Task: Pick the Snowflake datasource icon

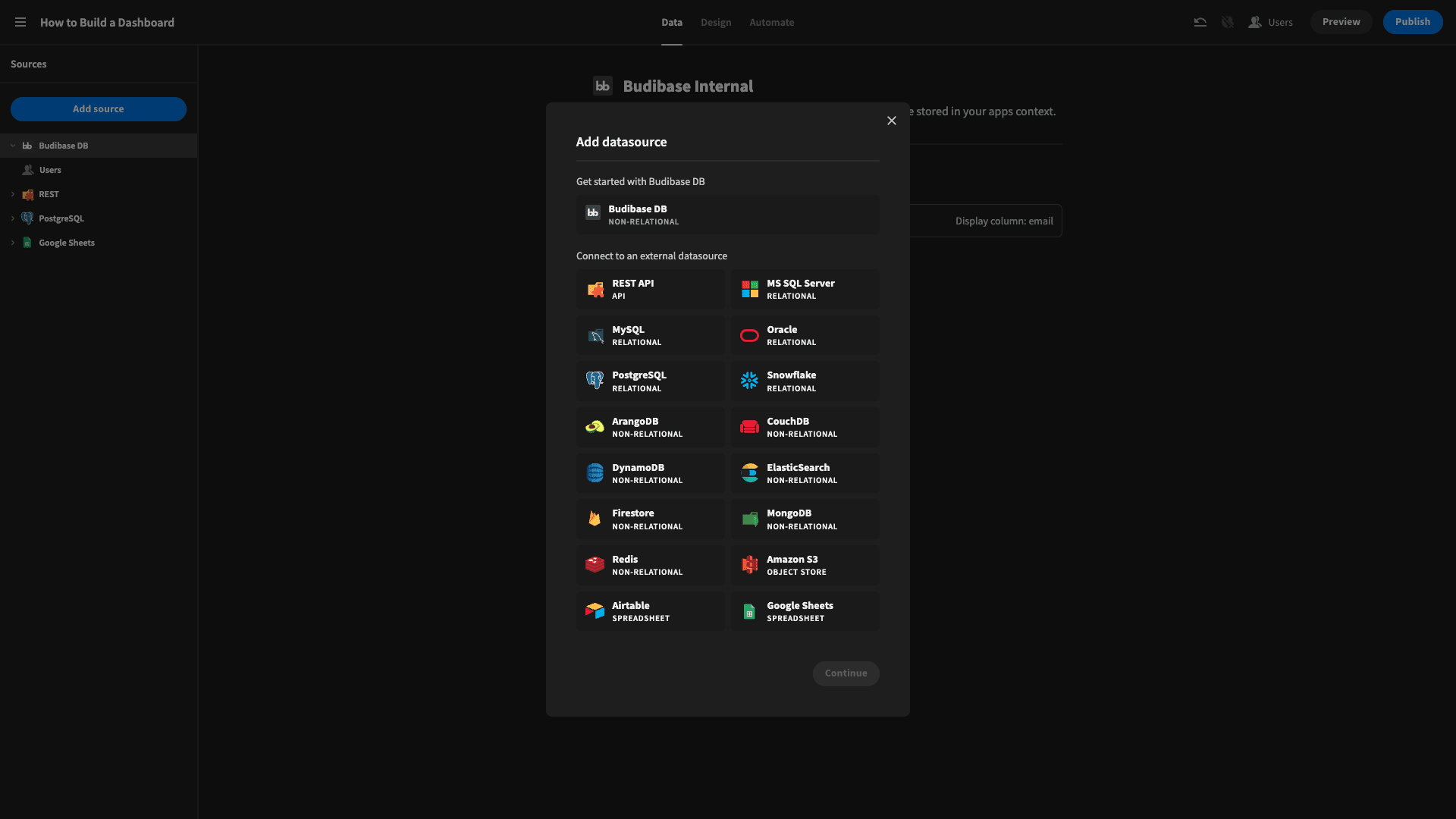Action: coord(749,381)
